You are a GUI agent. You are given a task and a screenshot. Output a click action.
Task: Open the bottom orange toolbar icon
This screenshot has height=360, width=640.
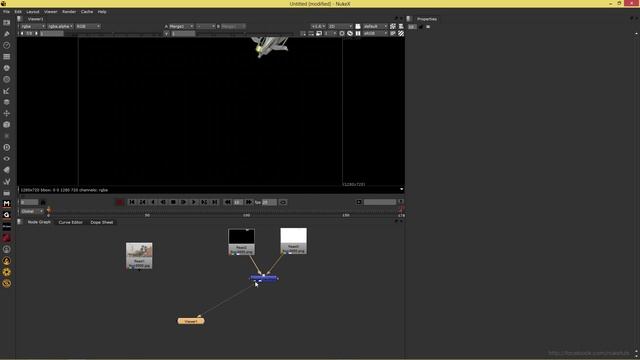click(x=7, y=283)
